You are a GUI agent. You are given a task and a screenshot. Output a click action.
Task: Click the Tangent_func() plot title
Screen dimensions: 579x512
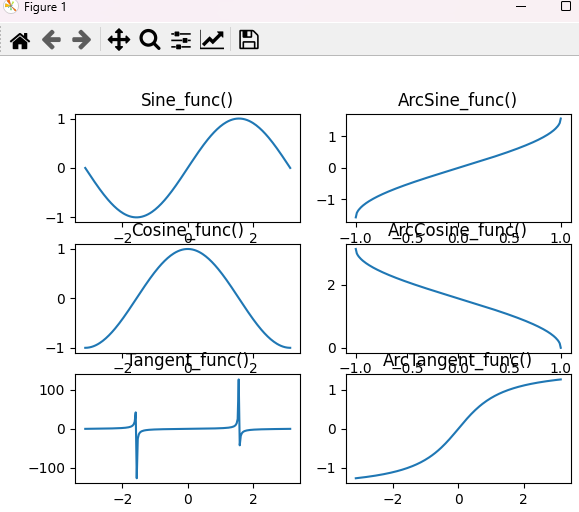188,360
